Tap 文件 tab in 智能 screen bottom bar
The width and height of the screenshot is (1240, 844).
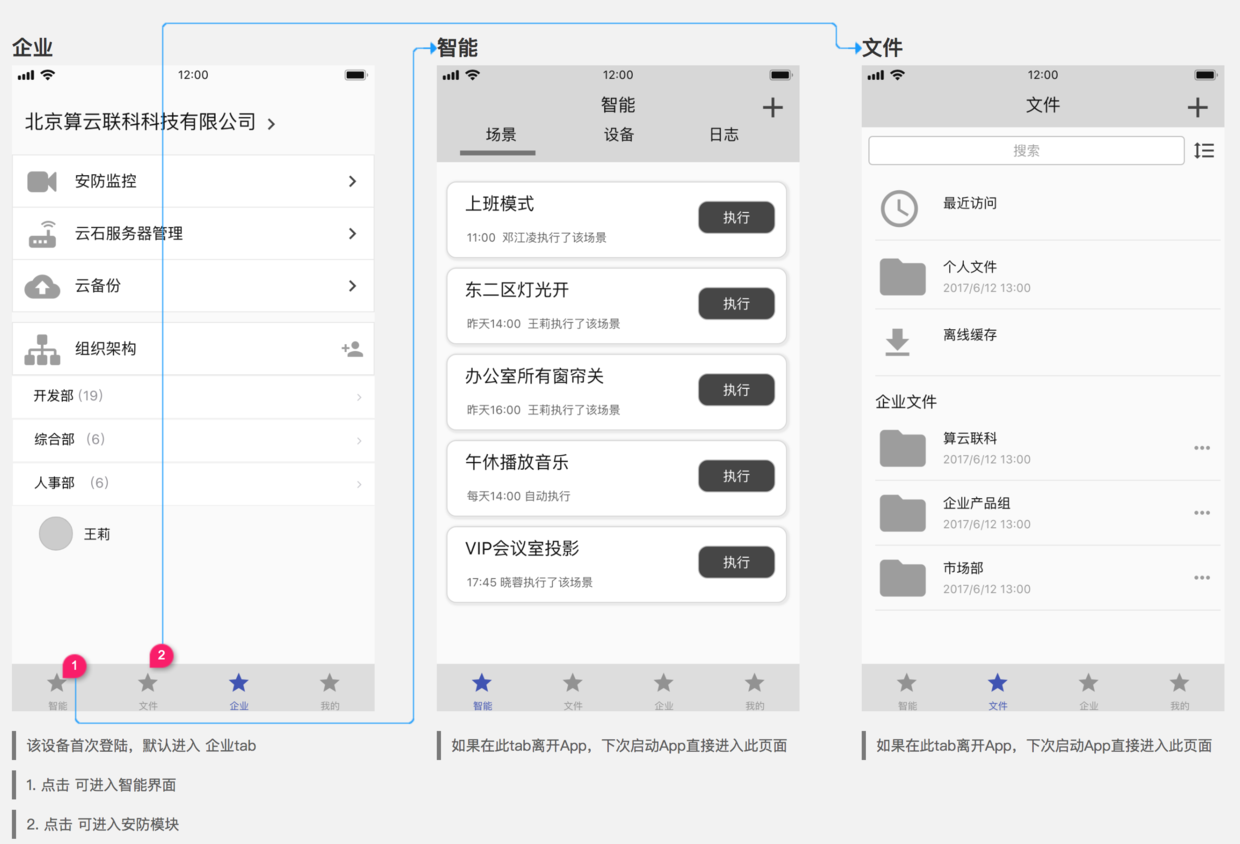573,689
